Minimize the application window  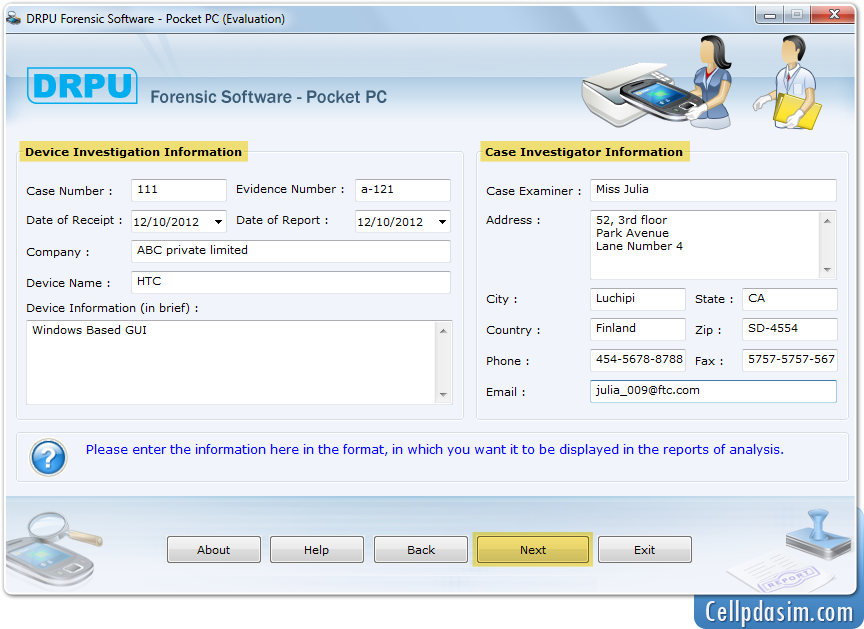click(770, 15)
